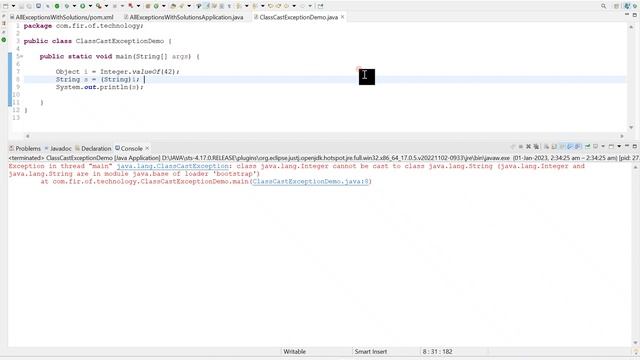Click the Clear Console icon
640x360 pixels.
(x=547, y=147)
